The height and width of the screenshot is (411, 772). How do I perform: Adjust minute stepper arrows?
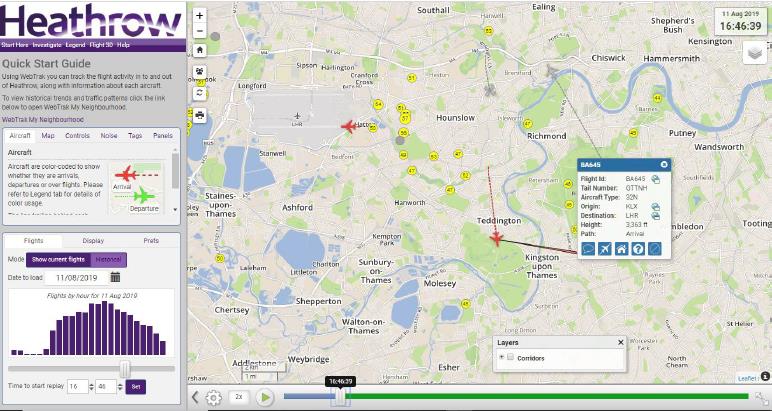pos(120,387)
